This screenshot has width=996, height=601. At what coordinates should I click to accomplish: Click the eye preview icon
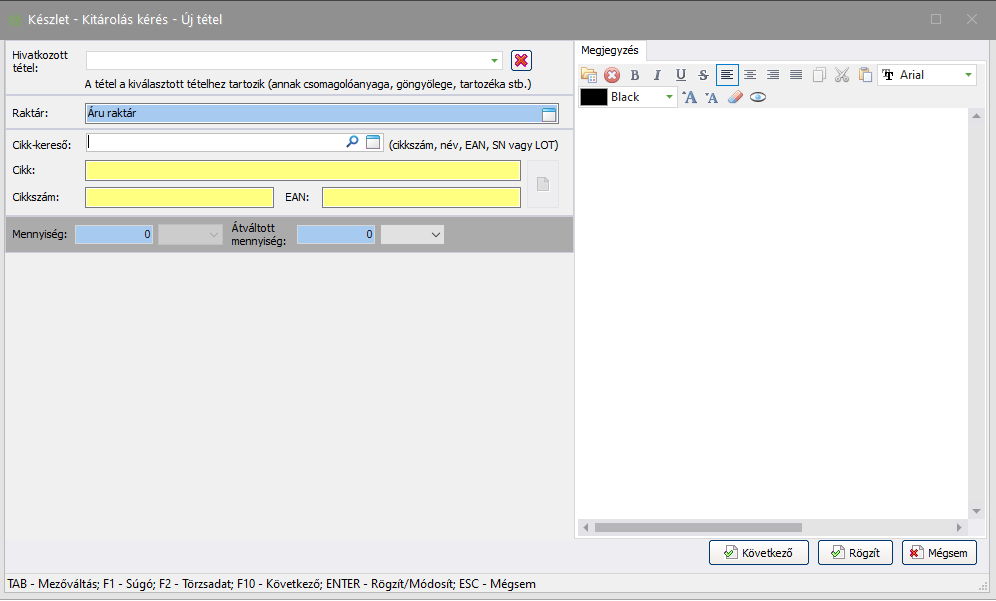(758, 97)
